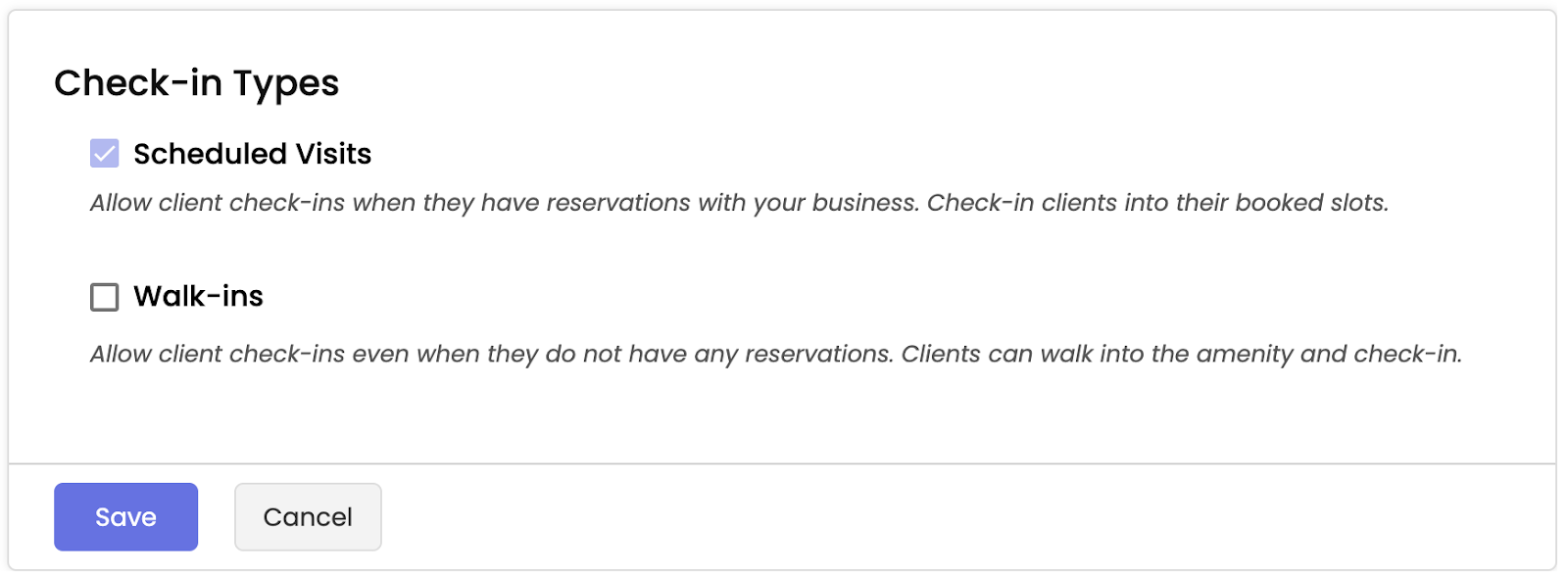
Task: Click the sentence about reservations with your business
Action: pos(504,203)
